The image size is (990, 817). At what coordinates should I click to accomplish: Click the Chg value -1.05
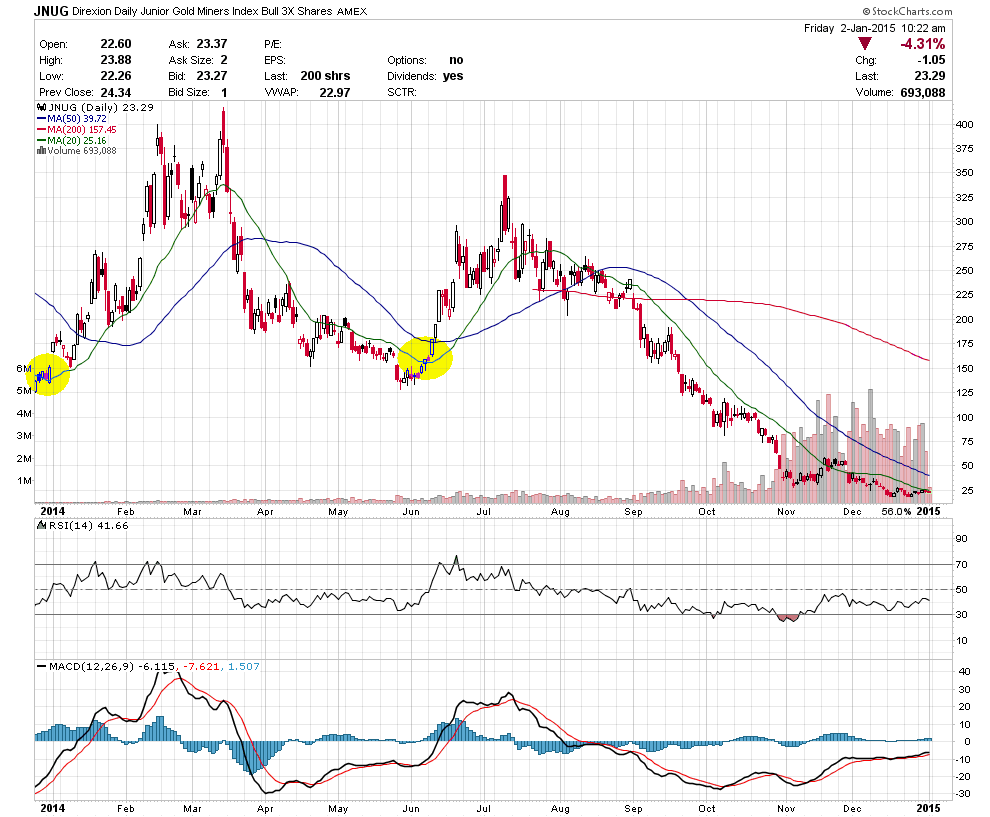(x=931, y=60)
